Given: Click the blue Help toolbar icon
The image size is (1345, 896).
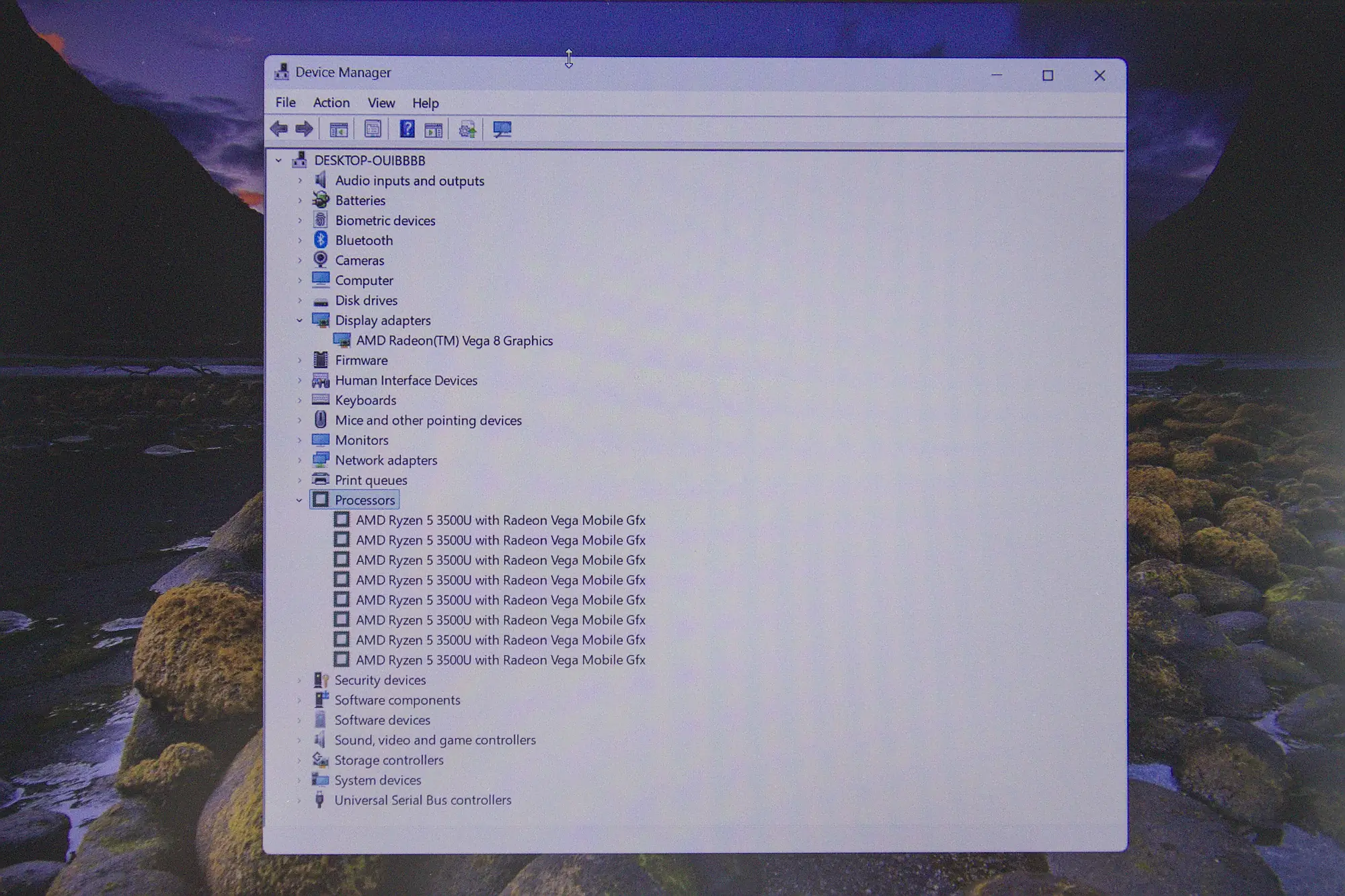Looking at the screenshot, I should click(407, 128).
